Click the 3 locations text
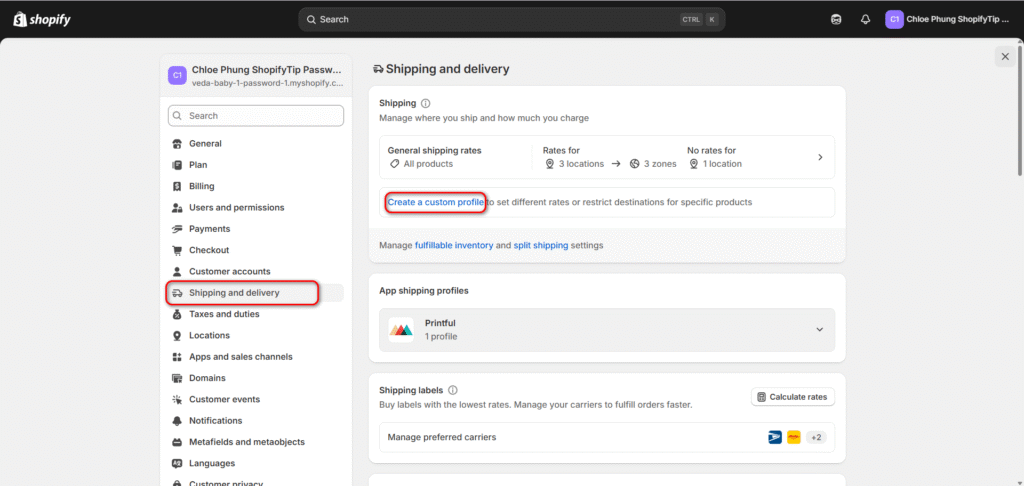This screenshot has width=1024, height=486. [x=581, y=164]
